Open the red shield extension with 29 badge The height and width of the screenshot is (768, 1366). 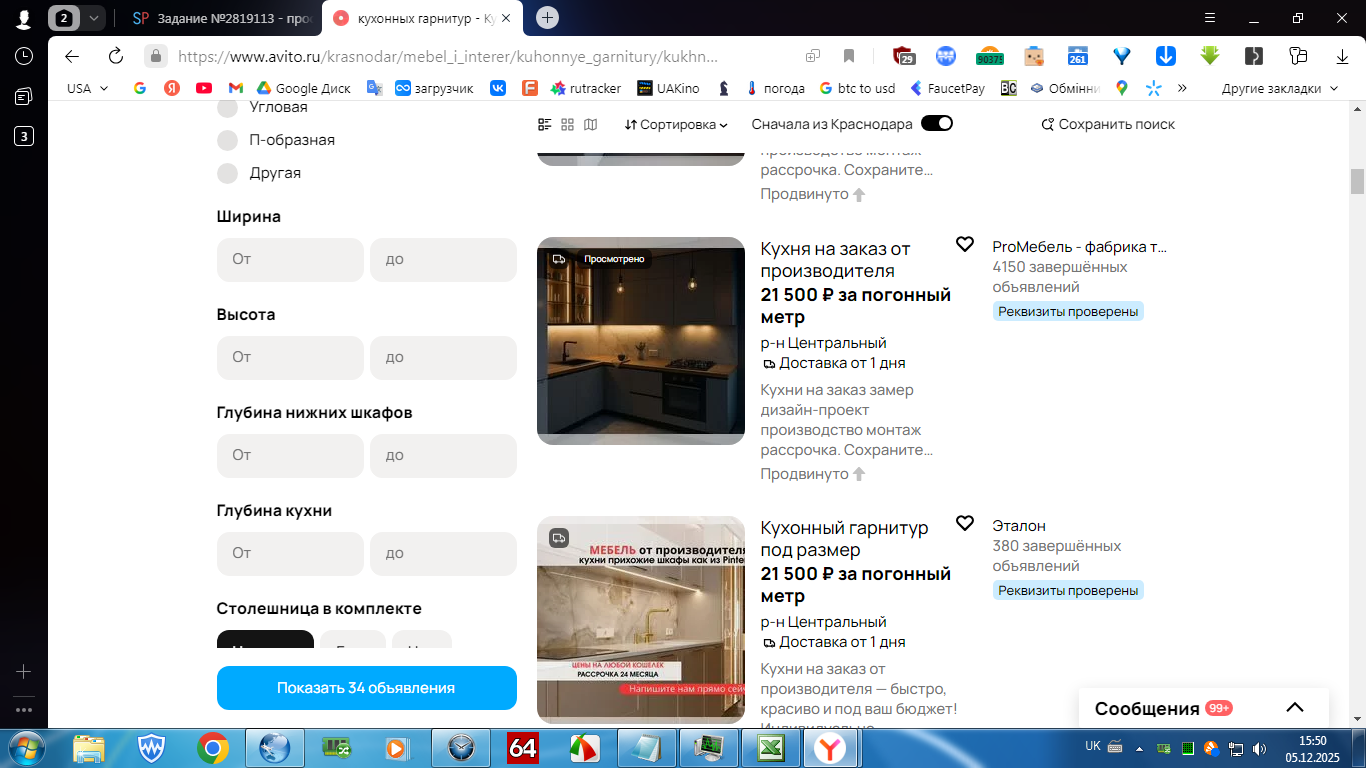[904, 56]
